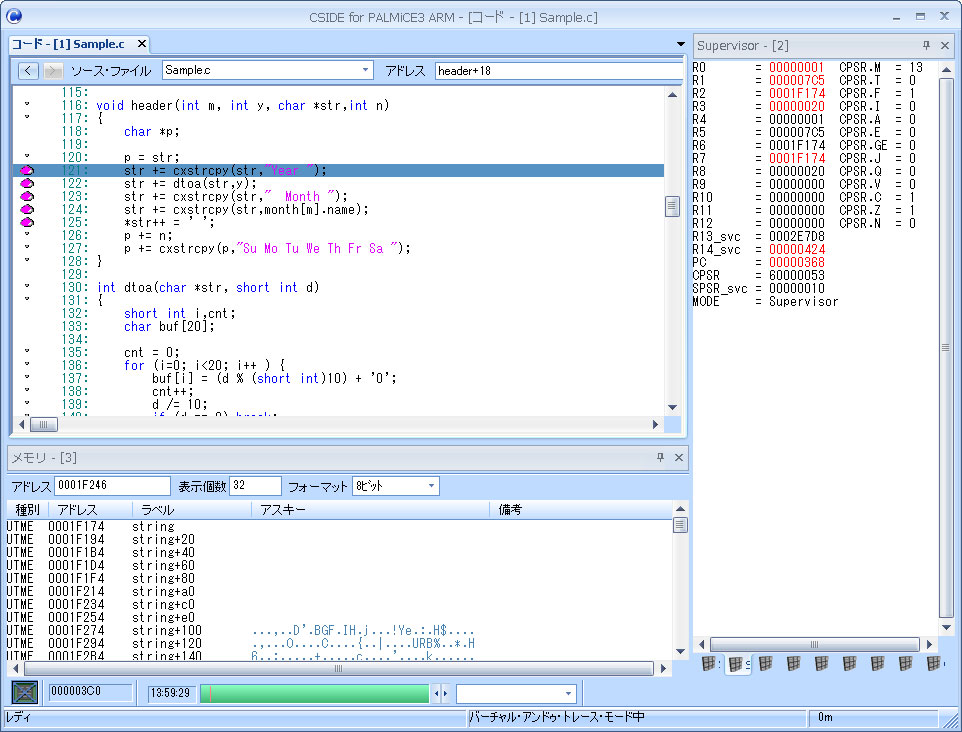This screenshot has height=732, width=962.
Task: Set breakpoint marker at line 126
Action: (x=27, y=235)
